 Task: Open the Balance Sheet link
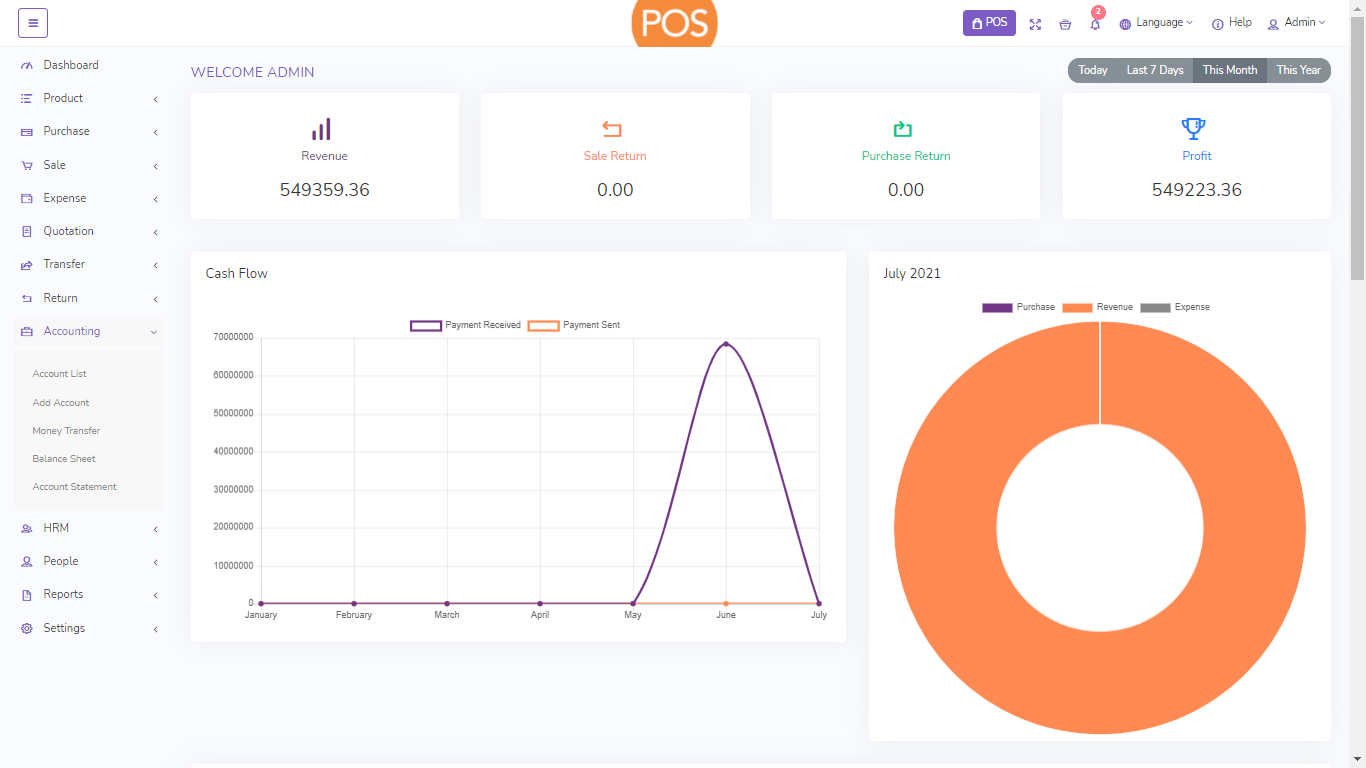64,459
